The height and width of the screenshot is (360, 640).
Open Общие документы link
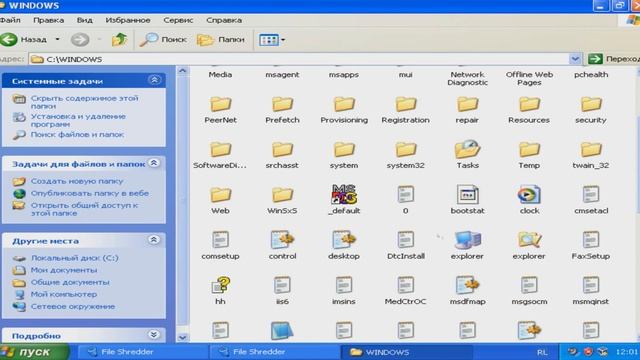pyautogui.click(x=70, y=282)
